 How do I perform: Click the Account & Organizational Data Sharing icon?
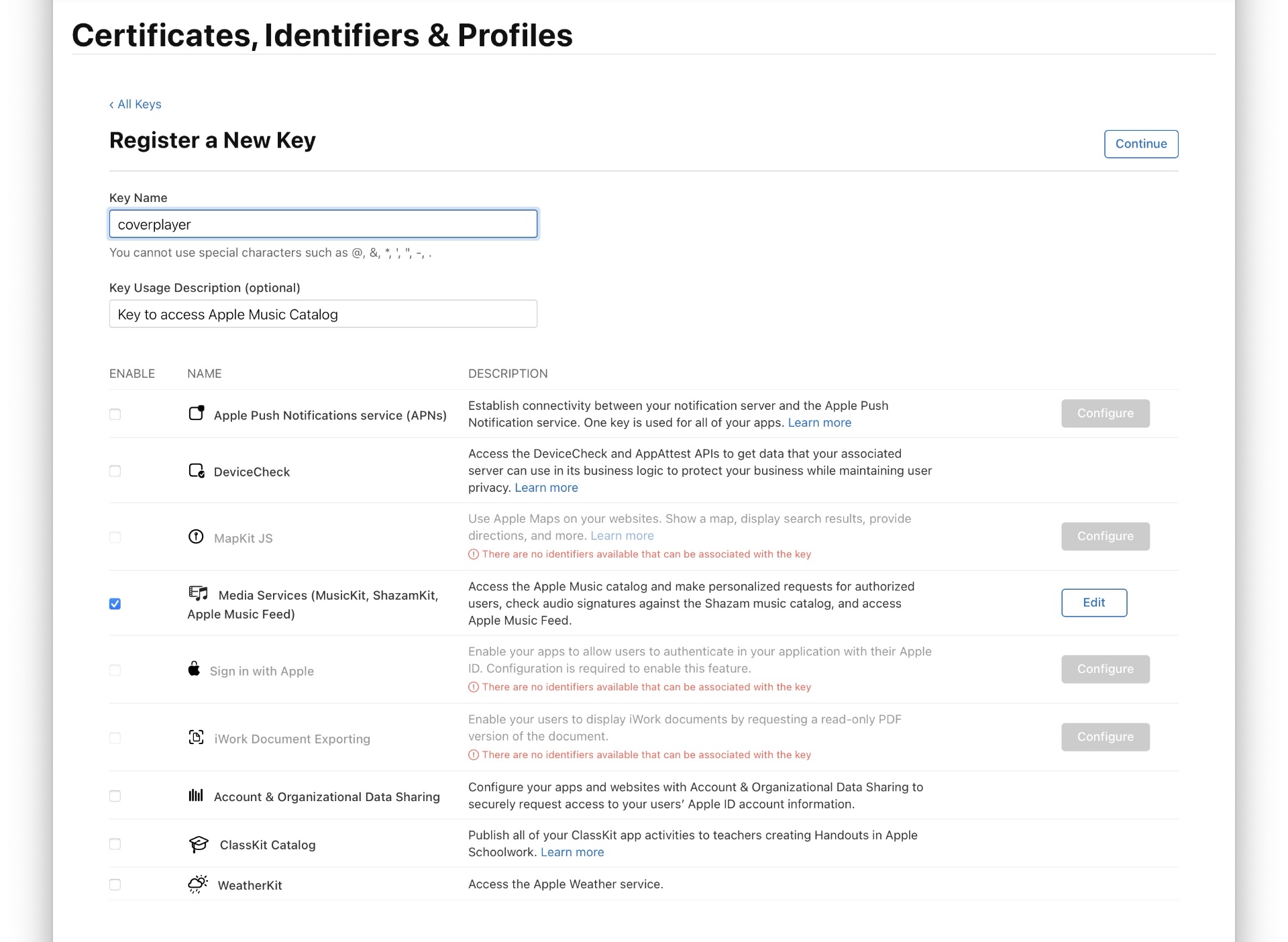click(196, 796)
